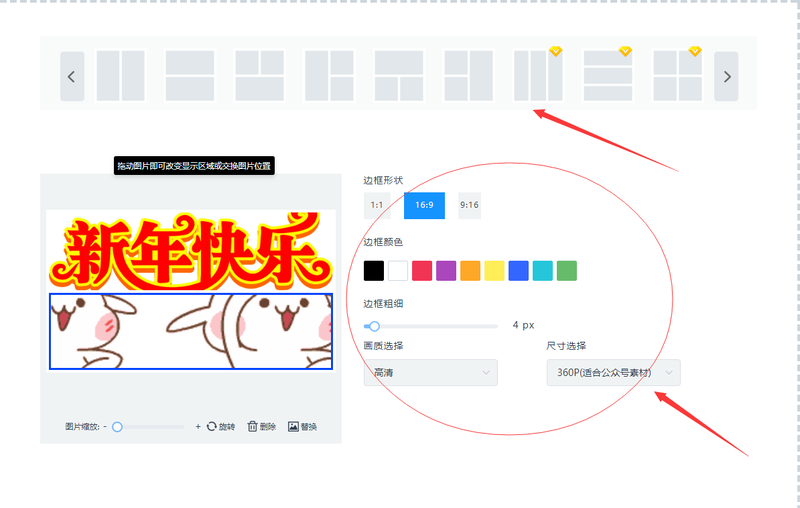The width and height of the screenshot is (800, 508).
Task: Pick the purple border color
Action: pos(446,271)
